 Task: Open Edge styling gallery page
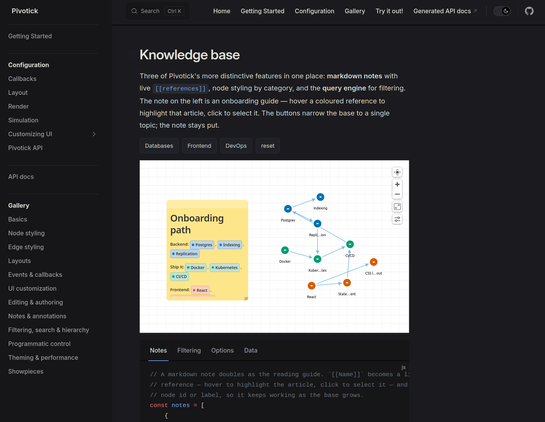coord(26,247)
